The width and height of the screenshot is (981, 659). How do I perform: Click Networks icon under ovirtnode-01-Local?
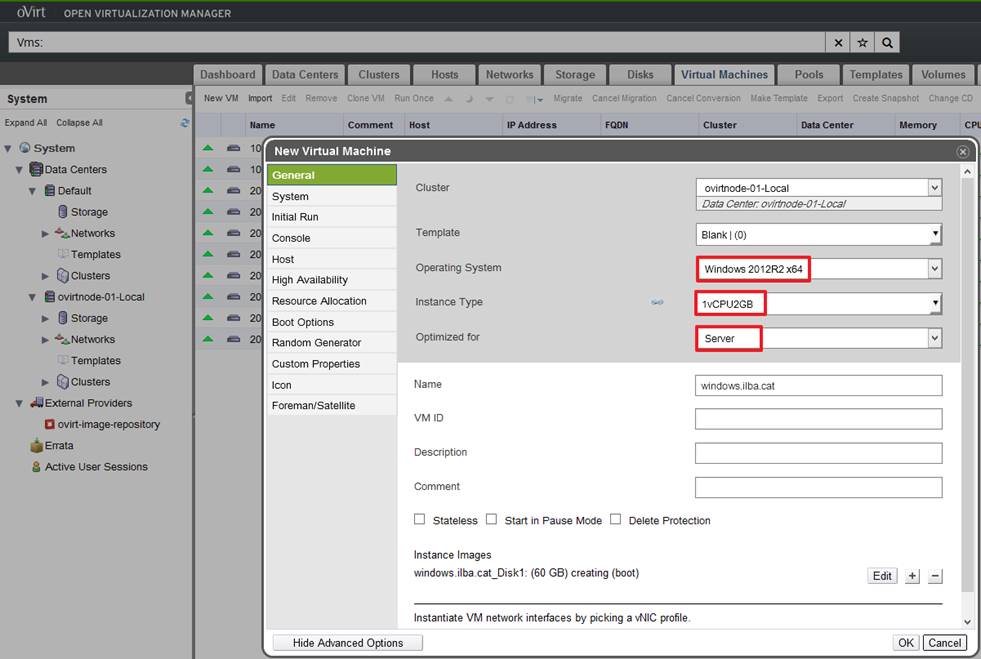(62, 339)
